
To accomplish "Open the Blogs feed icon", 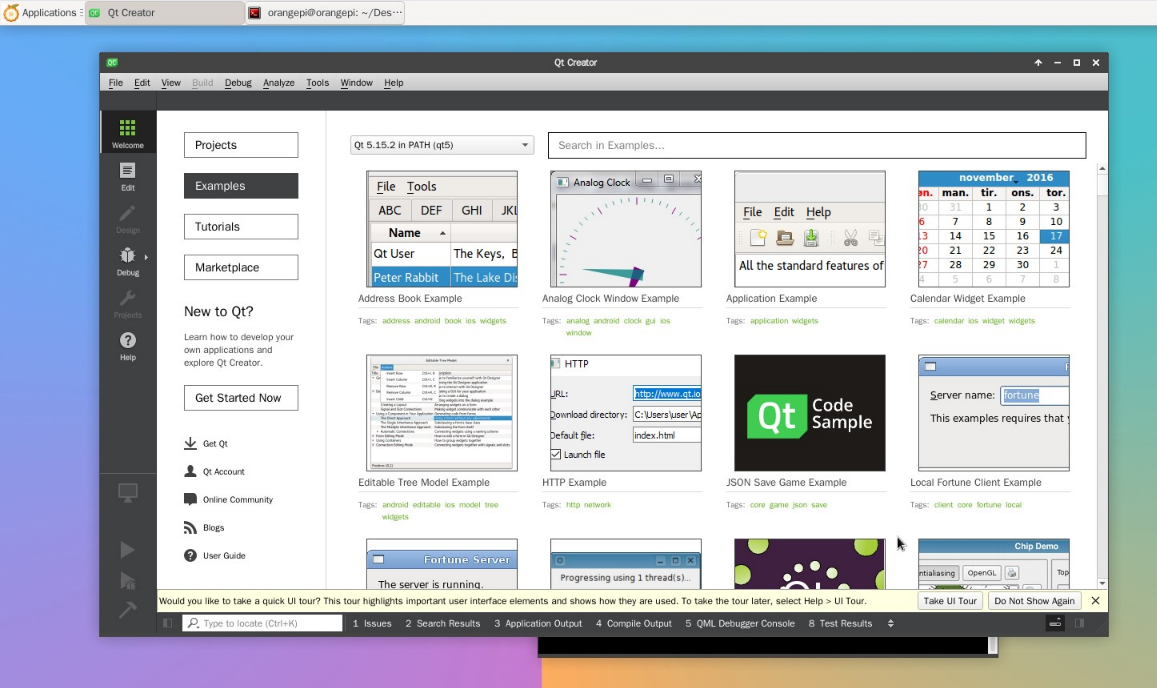I will 190,527.
